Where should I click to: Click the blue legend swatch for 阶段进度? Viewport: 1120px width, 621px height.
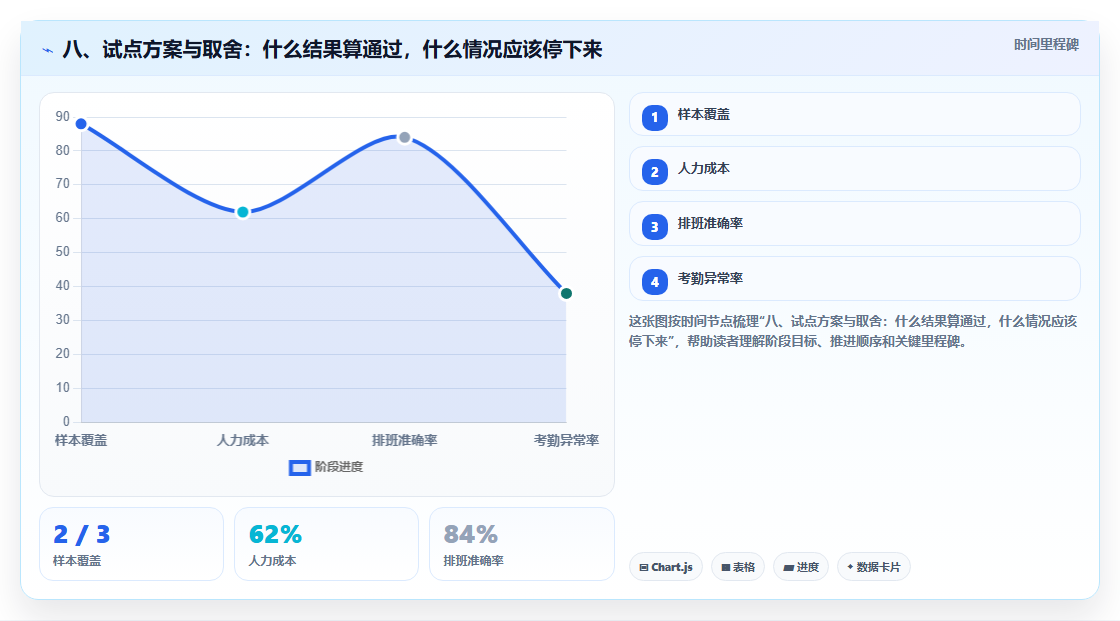pyautogui.click(x=299, y=468)
